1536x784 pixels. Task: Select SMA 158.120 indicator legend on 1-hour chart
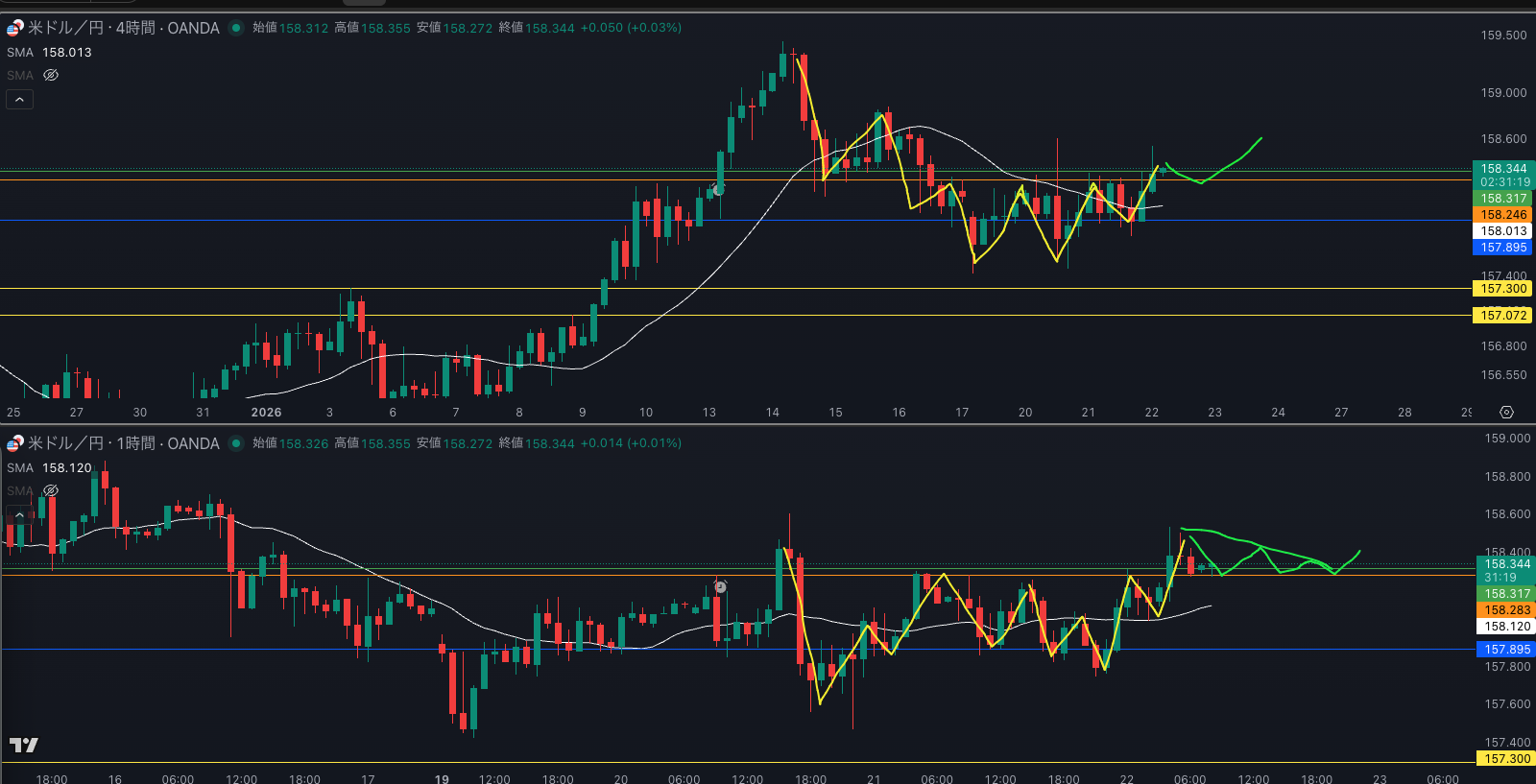point(49,468)
